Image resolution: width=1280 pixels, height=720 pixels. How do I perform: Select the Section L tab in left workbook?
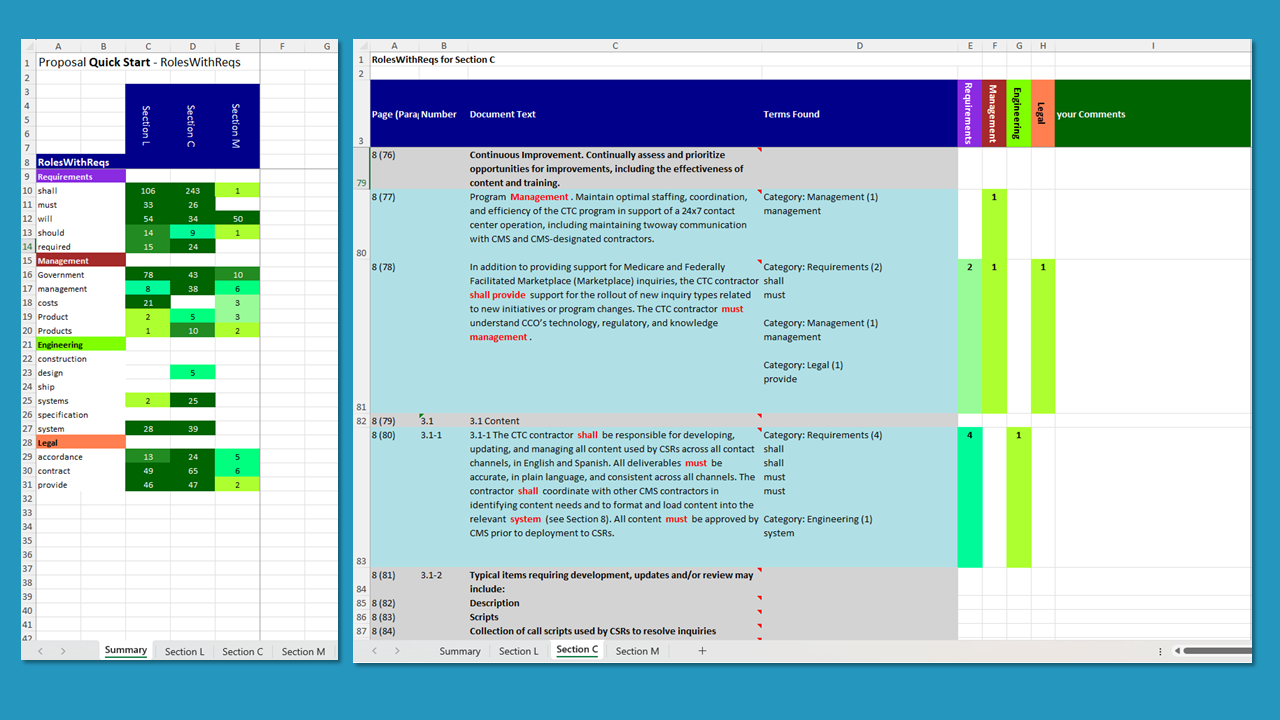coord(184,651)
